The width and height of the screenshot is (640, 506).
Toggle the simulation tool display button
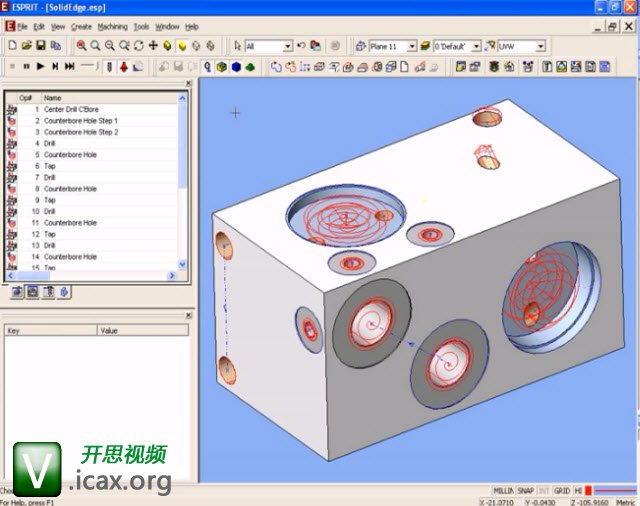109,67
